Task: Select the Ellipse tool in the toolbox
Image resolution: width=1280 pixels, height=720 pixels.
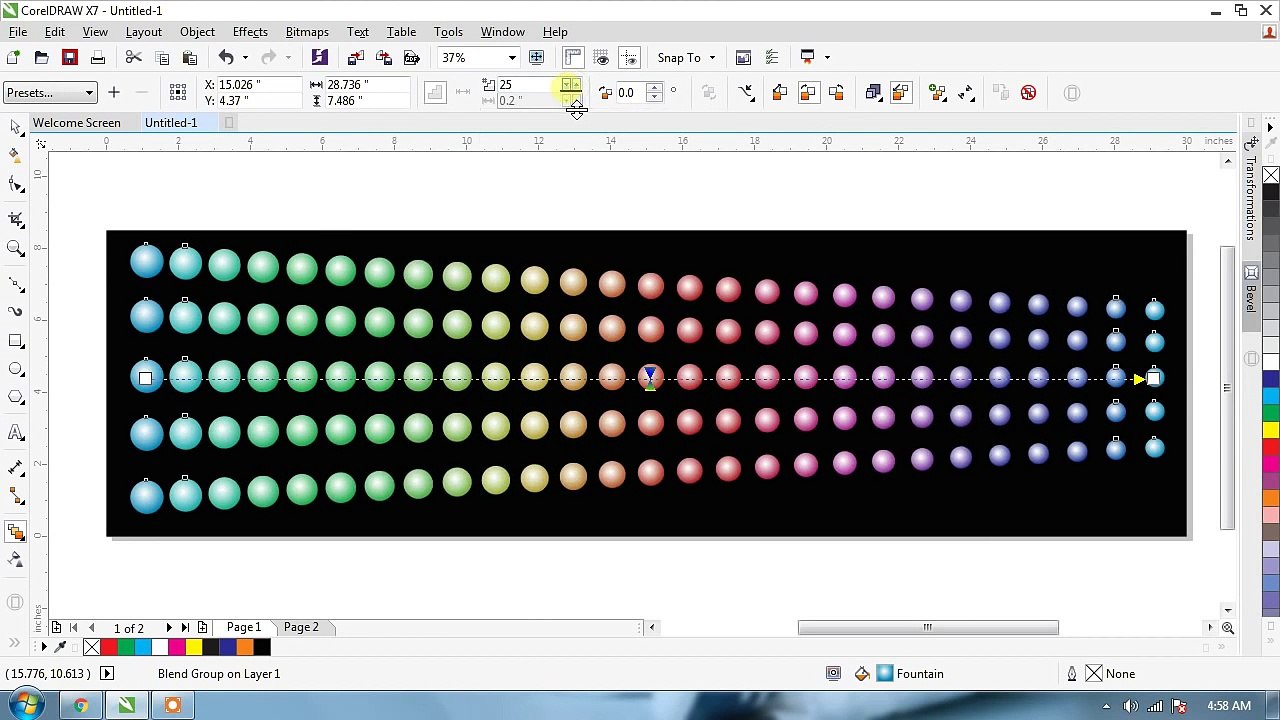Action: [15, 370]
